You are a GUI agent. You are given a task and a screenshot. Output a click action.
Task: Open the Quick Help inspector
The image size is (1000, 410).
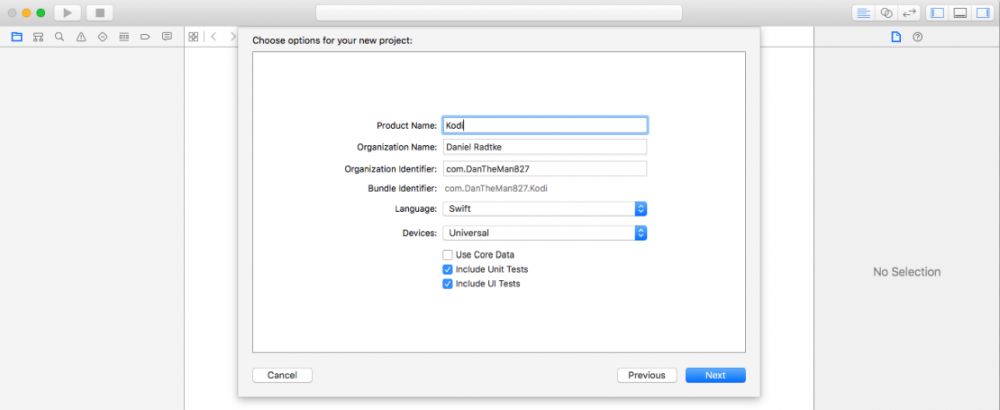917,37
